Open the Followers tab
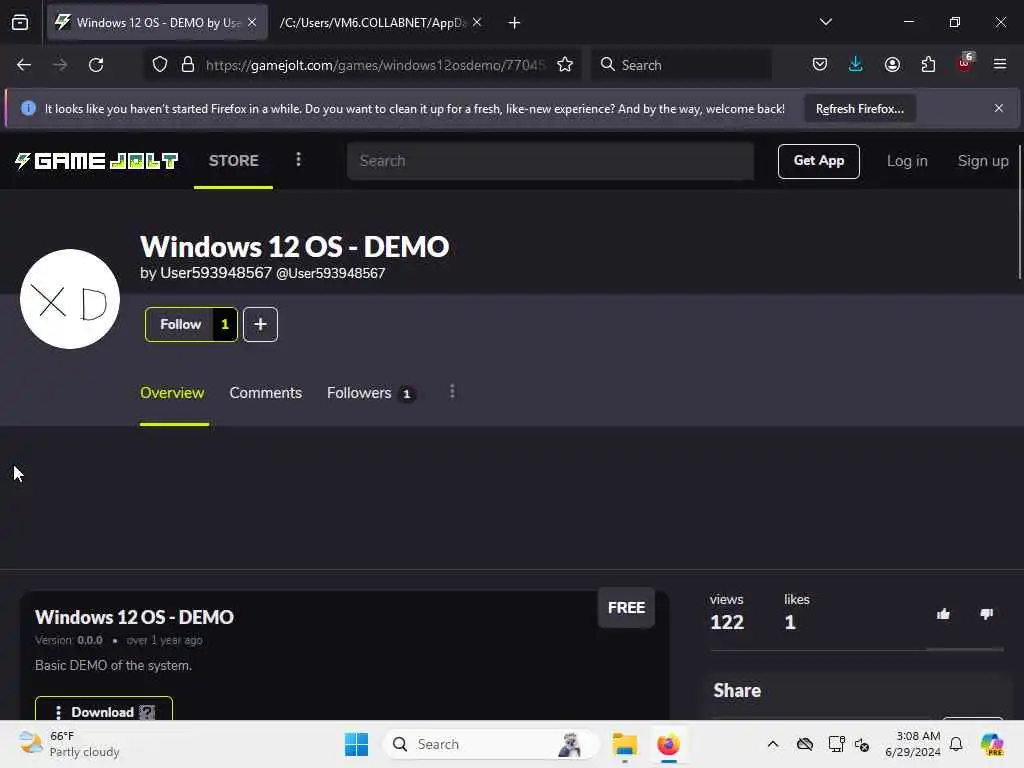Viewport: 1024px width, 768px height. tap(370, 393)
